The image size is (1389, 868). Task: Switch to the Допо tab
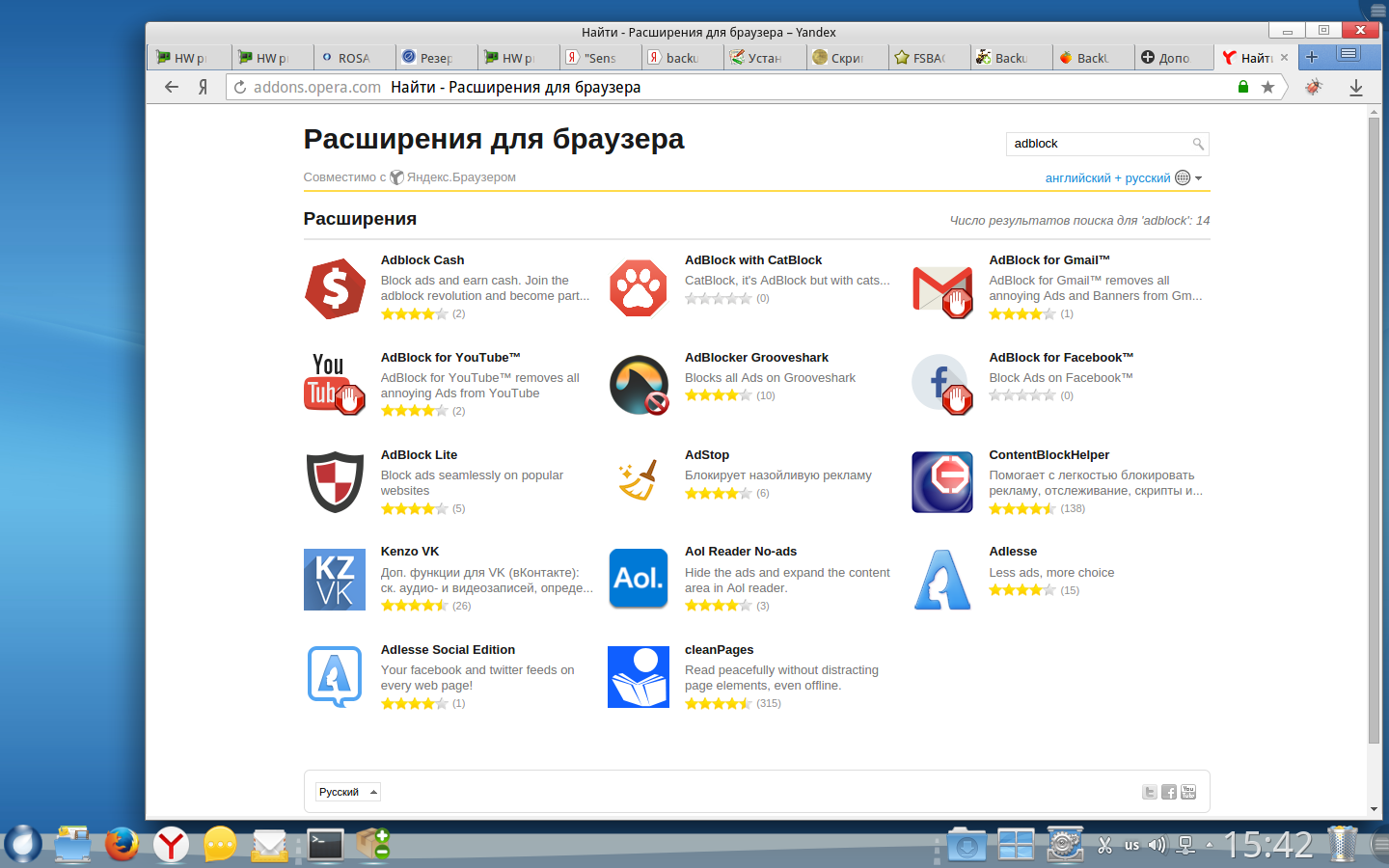[x=1174, y=58]
